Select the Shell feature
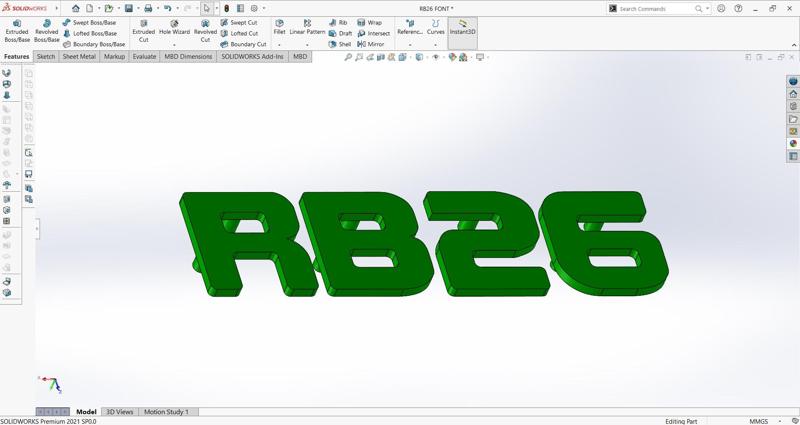This screenshot has width=800, height=425. coord(340,44)
